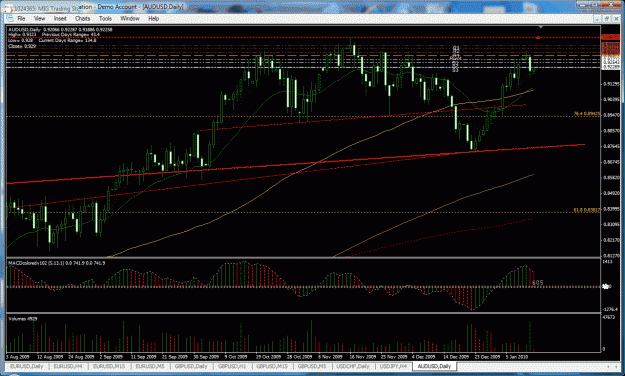Click the 5 Jan 2010 date label
The width and height of the screenshot is (625, 376).
pos(517,357)
